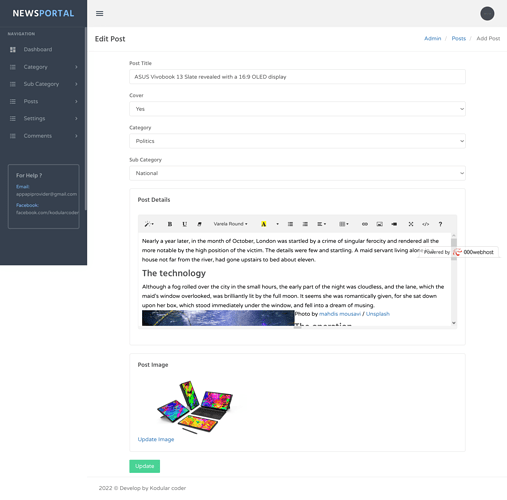Click the green Update button
507x500 pixels.
click(x=145, y=466)
